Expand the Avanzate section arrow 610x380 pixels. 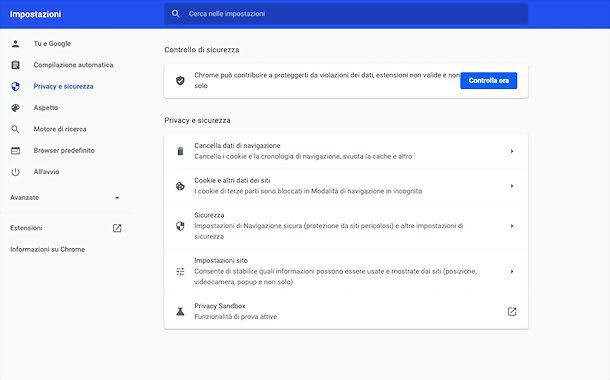point(117,198)
